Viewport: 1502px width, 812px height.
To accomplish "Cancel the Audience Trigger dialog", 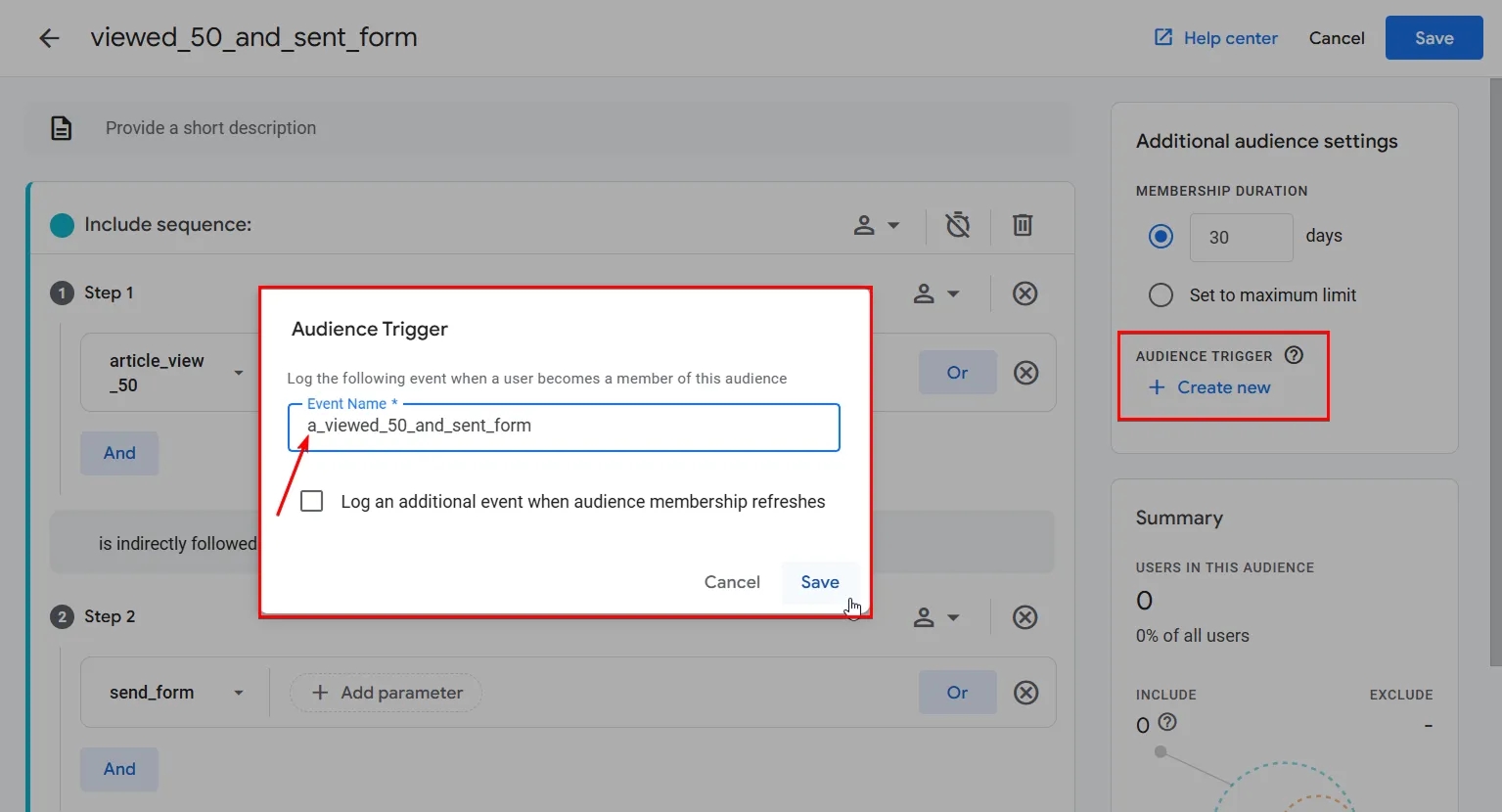I will pyautogui.click(x=732, y=582).
